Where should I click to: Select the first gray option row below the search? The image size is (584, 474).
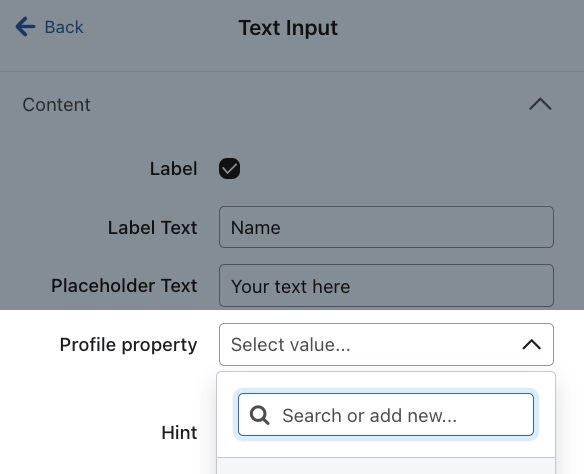(x=386, y=466)
